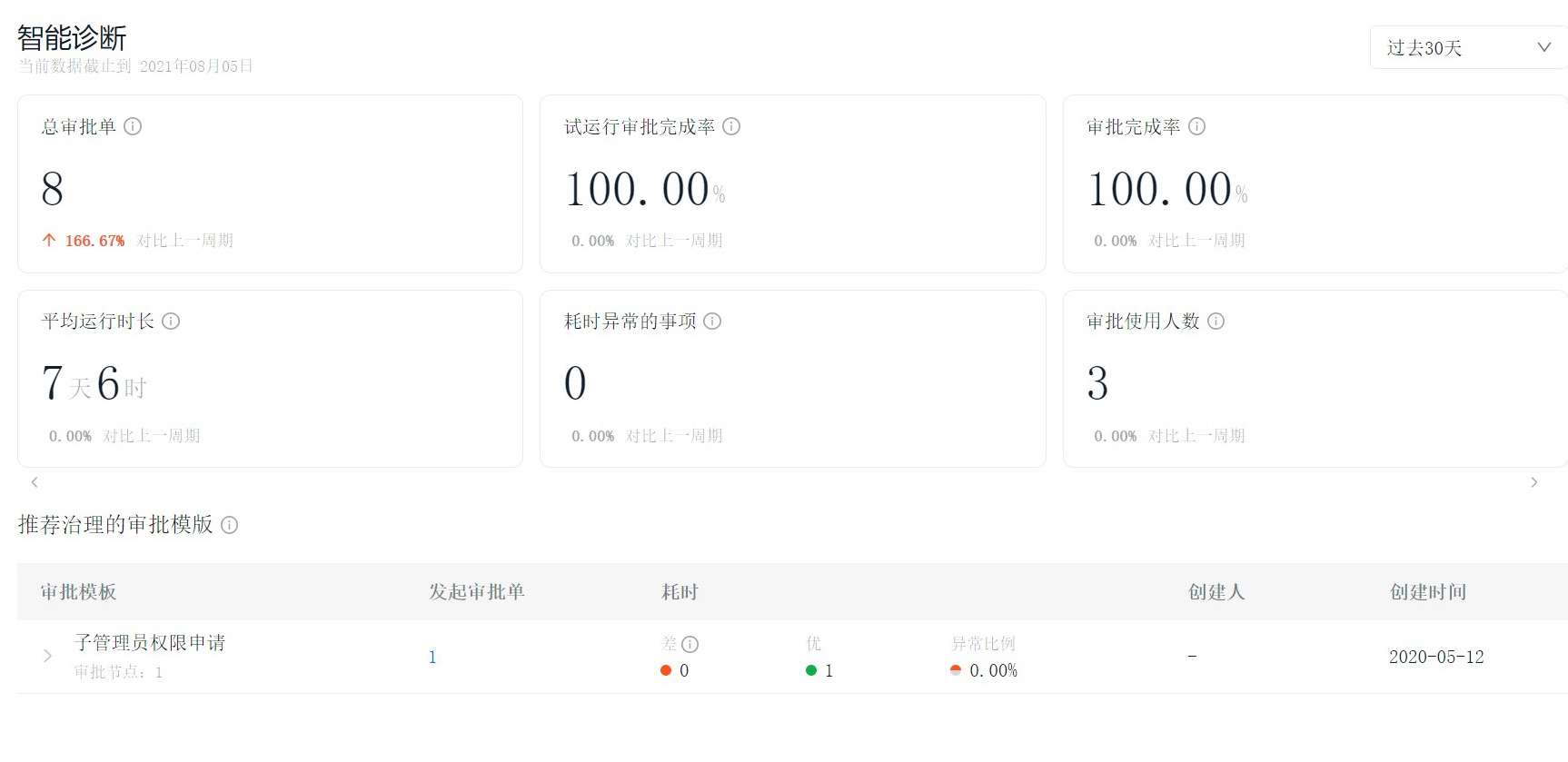Open the 过去30天 time range dropdown
This screenshot has width=1568, height=762.
[x=1467, y=47]
